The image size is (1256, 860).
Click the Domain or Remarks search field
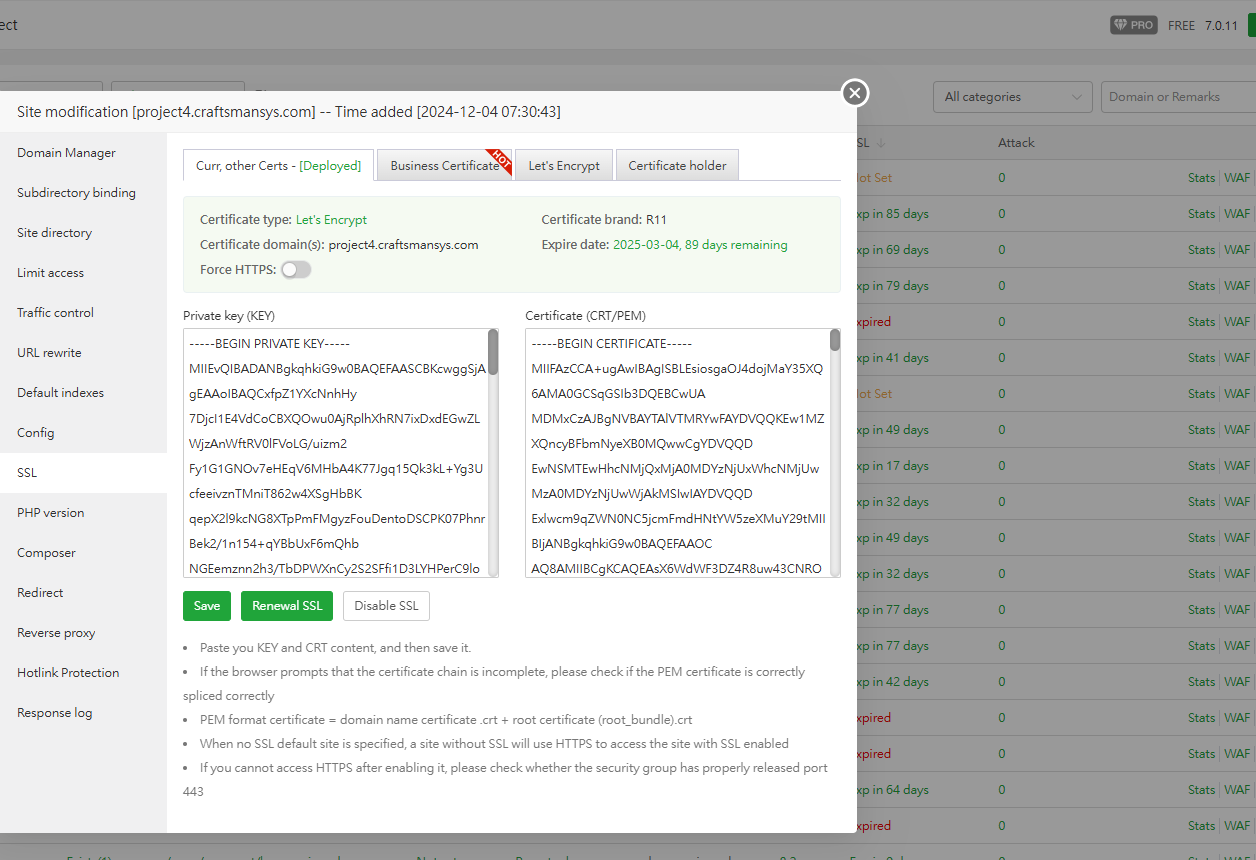click(1177, 97)
